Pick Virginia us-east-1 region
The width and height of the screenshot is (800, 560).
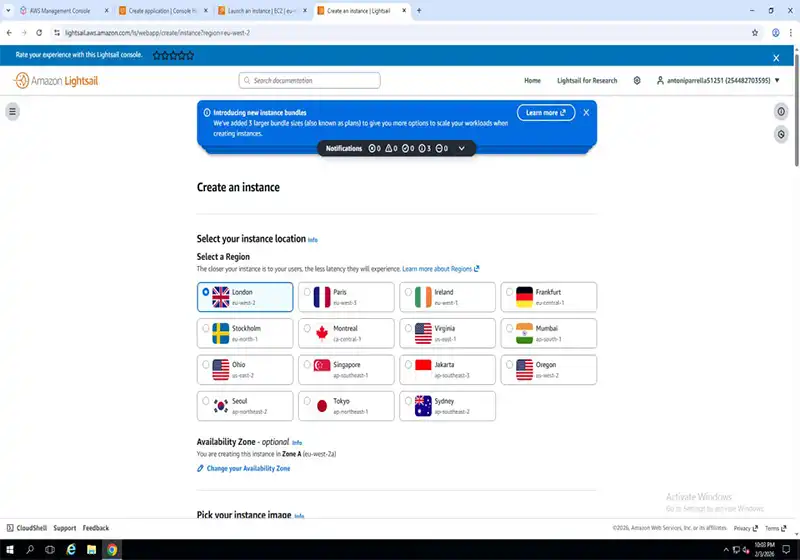tap(447, 333)
